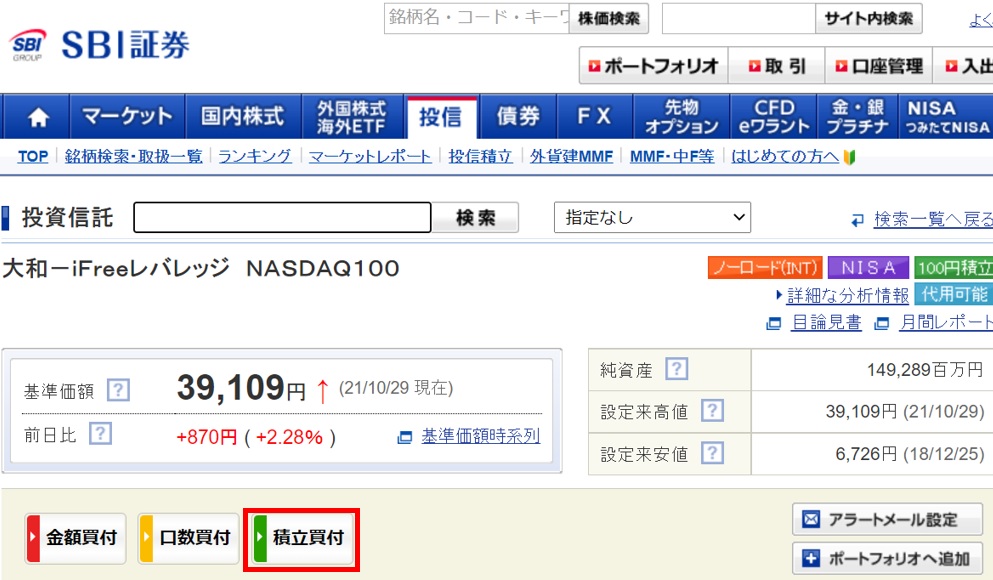Screen dimensions: 993x580
Task: Switch to the FX tab
Action: click(594, 117)
